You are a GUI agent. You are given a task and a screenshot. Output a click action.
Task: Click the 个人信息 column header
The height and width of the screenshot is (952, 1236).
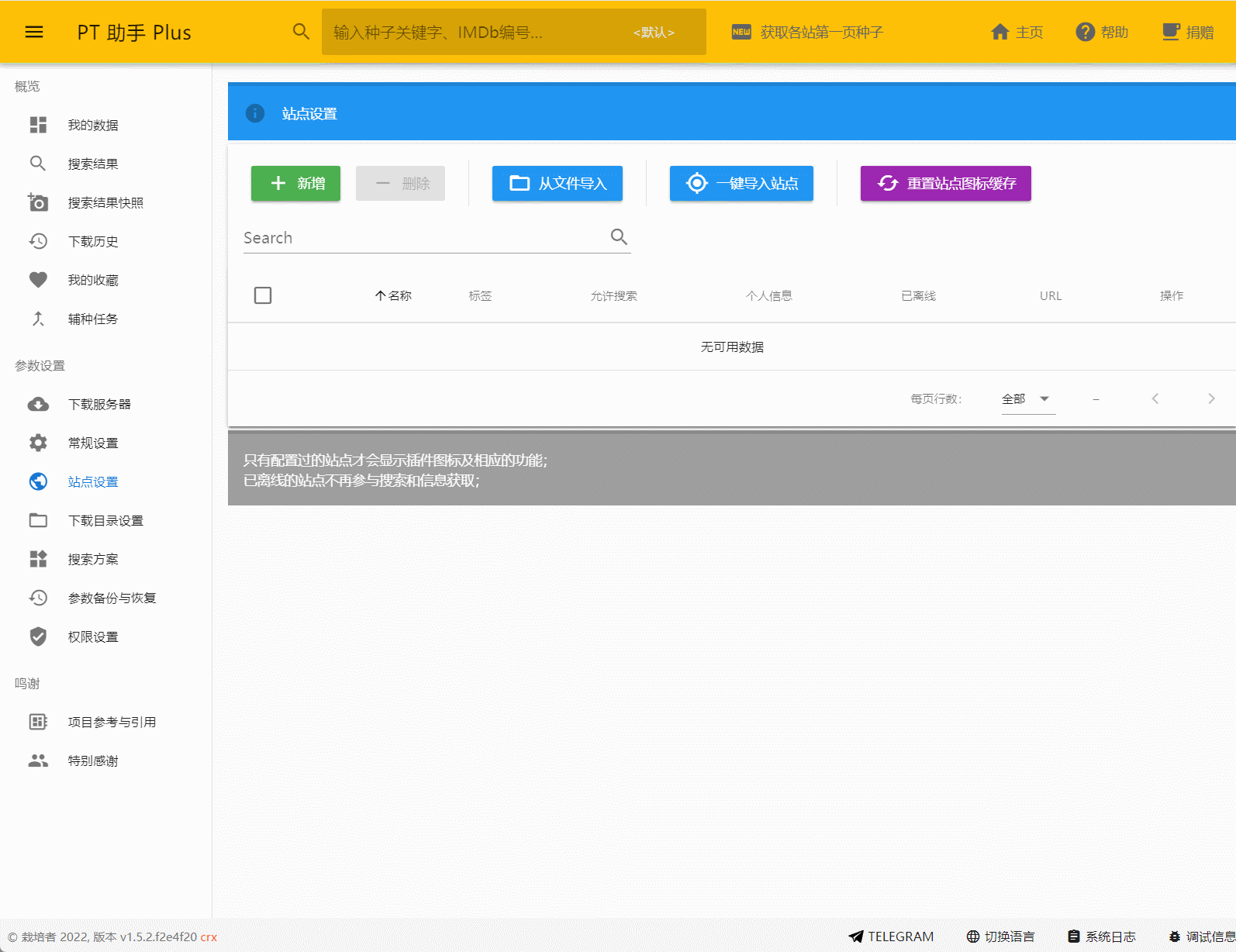768,295
